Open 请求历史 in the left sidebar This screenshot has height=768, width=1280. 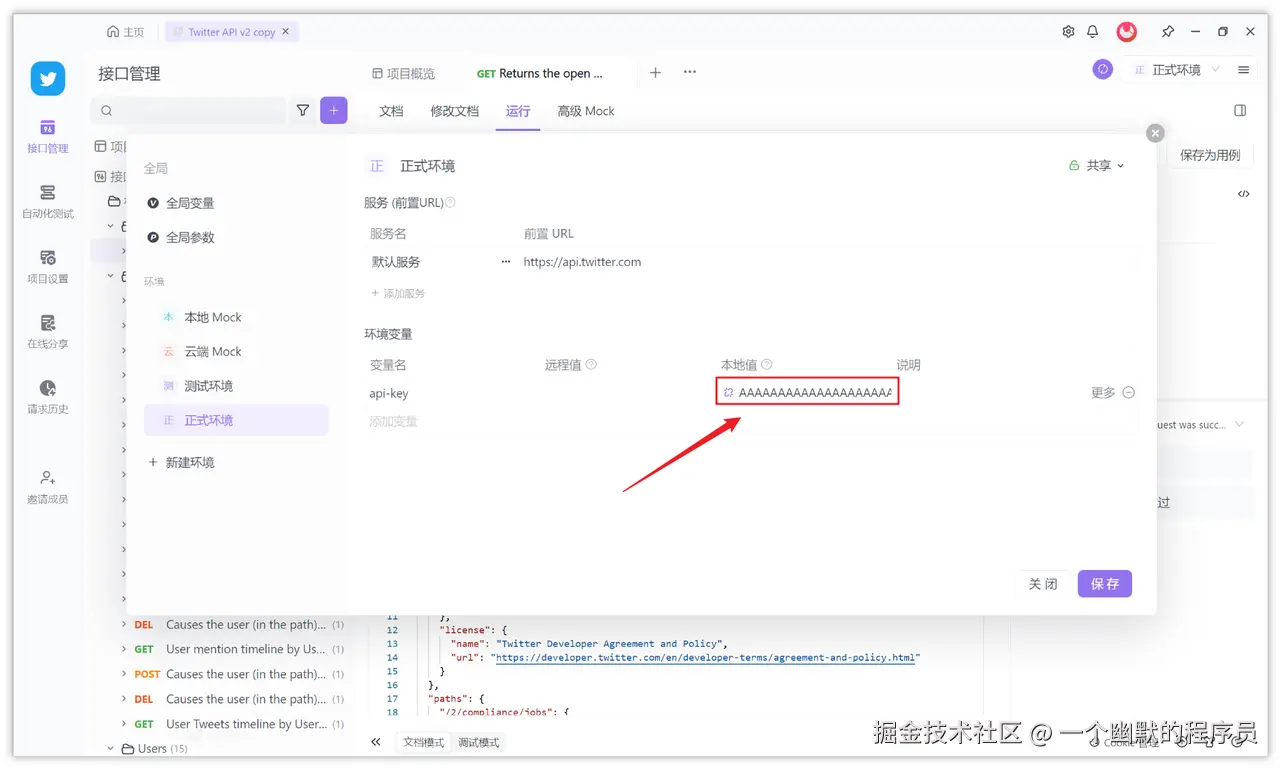click(47, 397)
